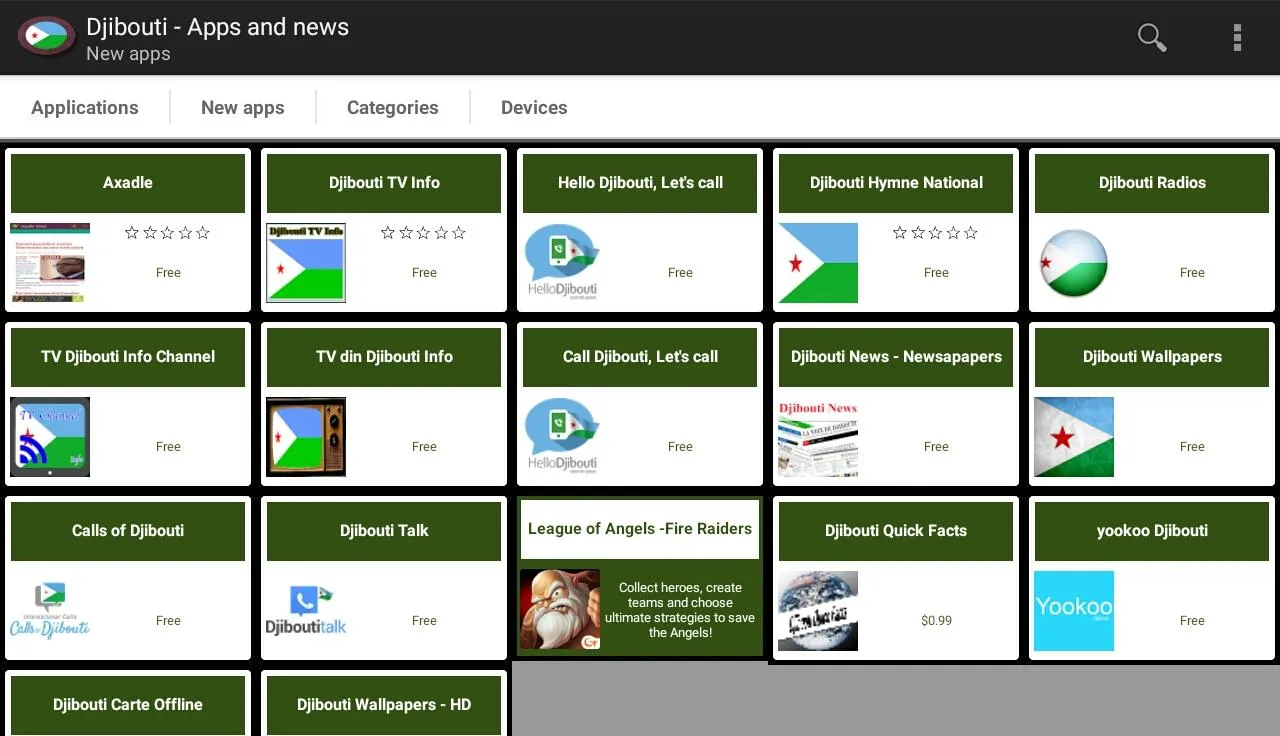Select Djibouti News - Newsapapers title
Viewport: 1280px width, 736px height.
896,357
